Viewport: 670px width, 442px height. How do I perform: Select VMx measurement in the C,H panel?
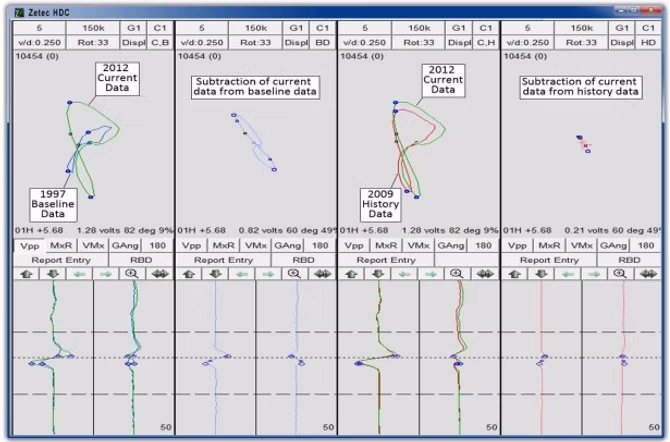[x=418, y=246]
